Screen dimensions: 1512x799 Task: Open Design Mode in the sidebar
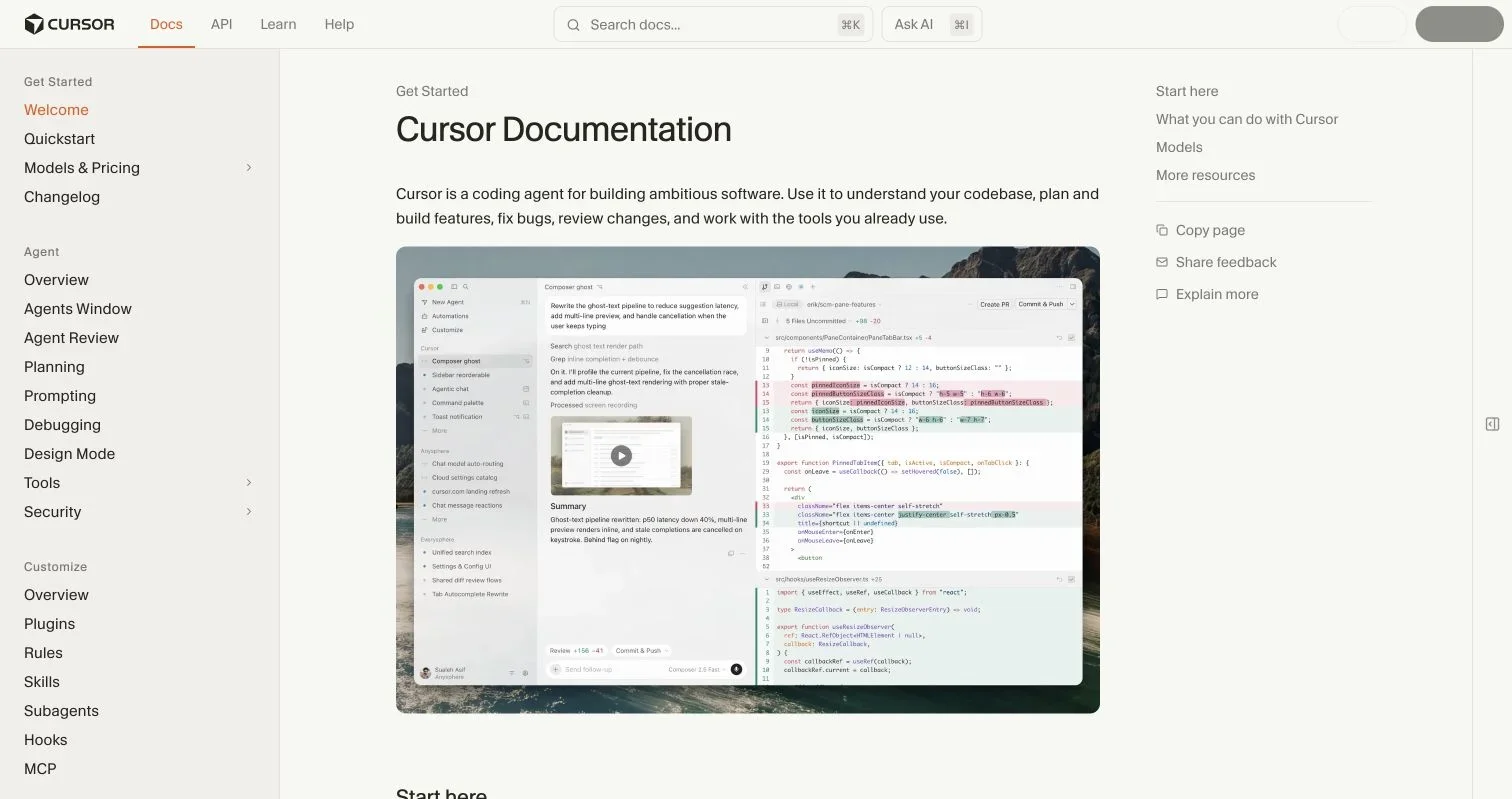(69, 454)
